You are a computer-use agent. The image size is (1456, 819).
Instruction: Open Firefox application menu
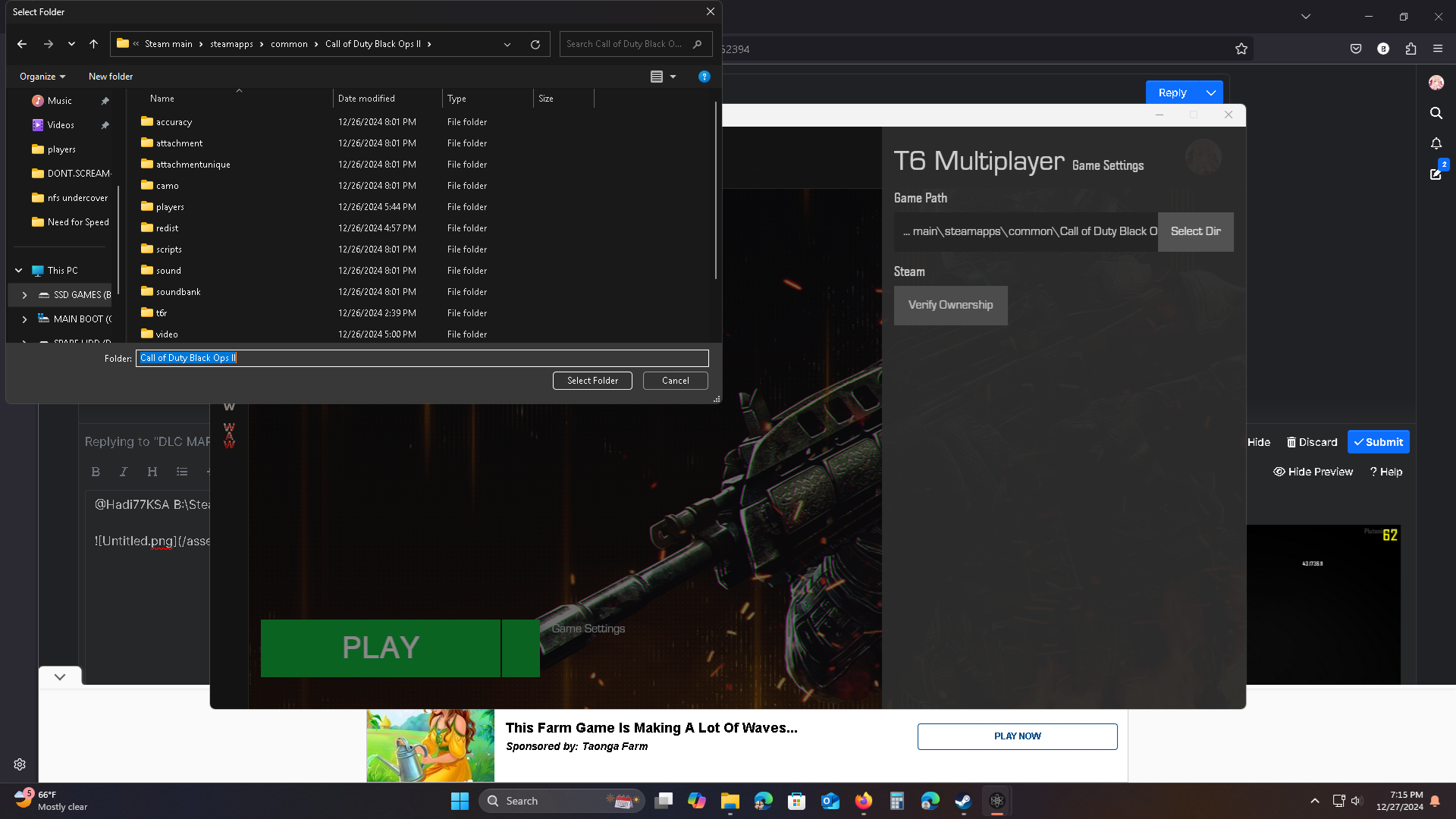[x=1438, y=49]
